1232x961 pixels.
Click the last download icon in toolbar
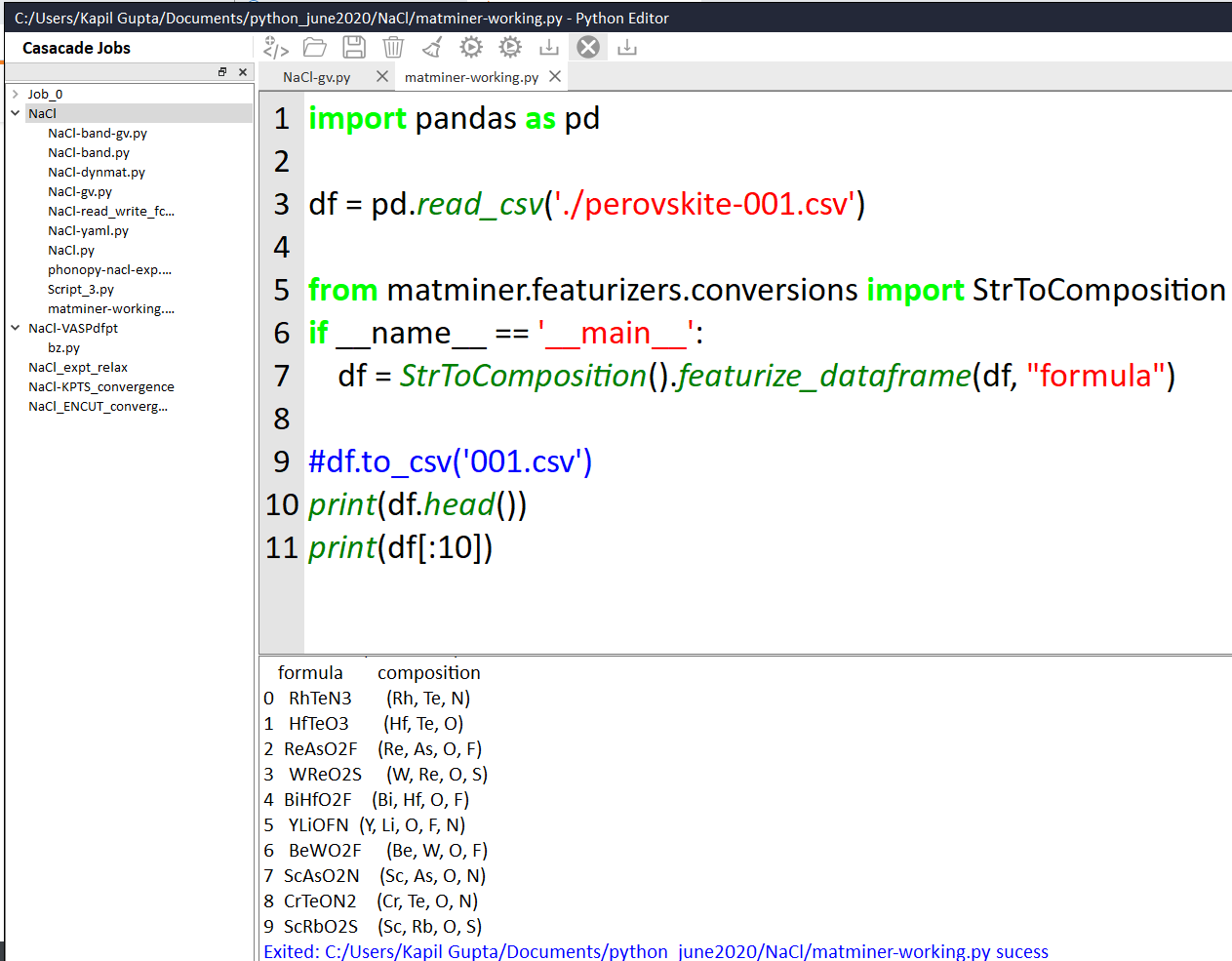click(627, 47)
